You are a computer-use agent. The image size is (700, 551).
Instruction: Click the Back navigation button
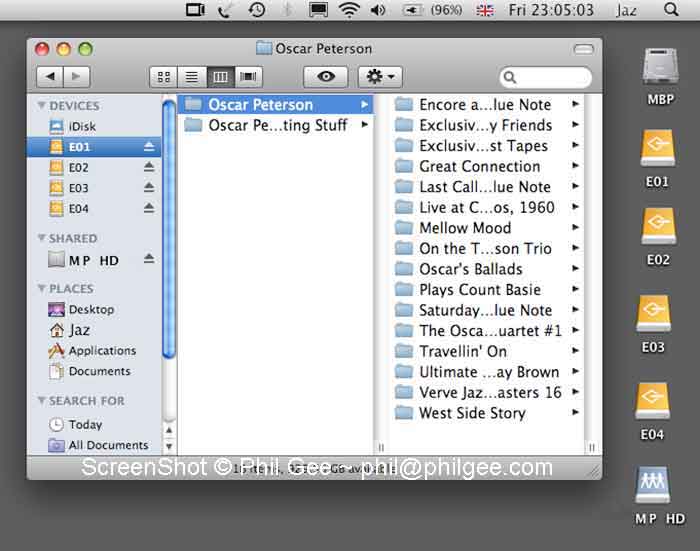tap(50, 77)
